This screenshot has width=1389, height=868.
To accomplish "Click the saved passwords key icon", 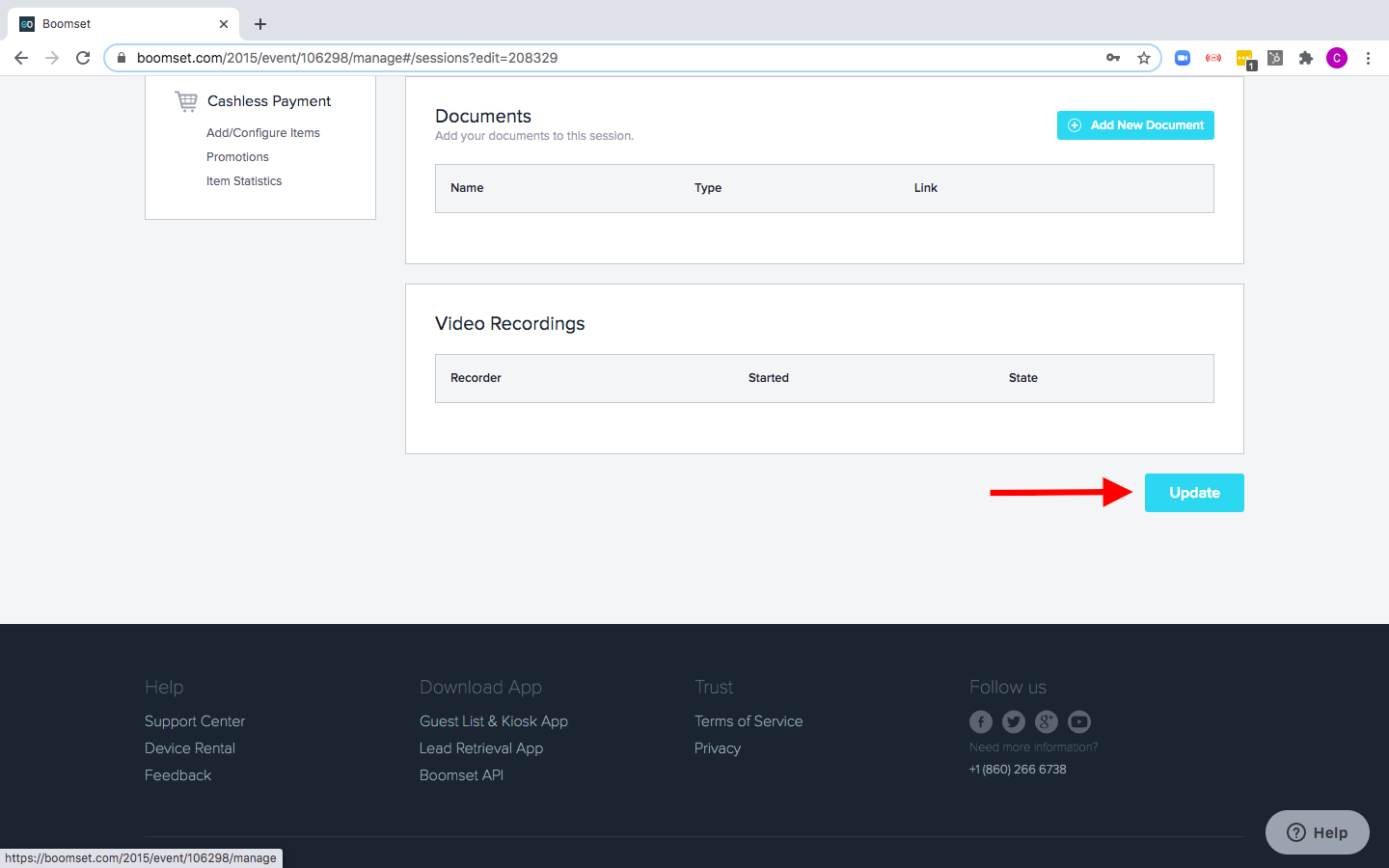I will point(1113,58).
